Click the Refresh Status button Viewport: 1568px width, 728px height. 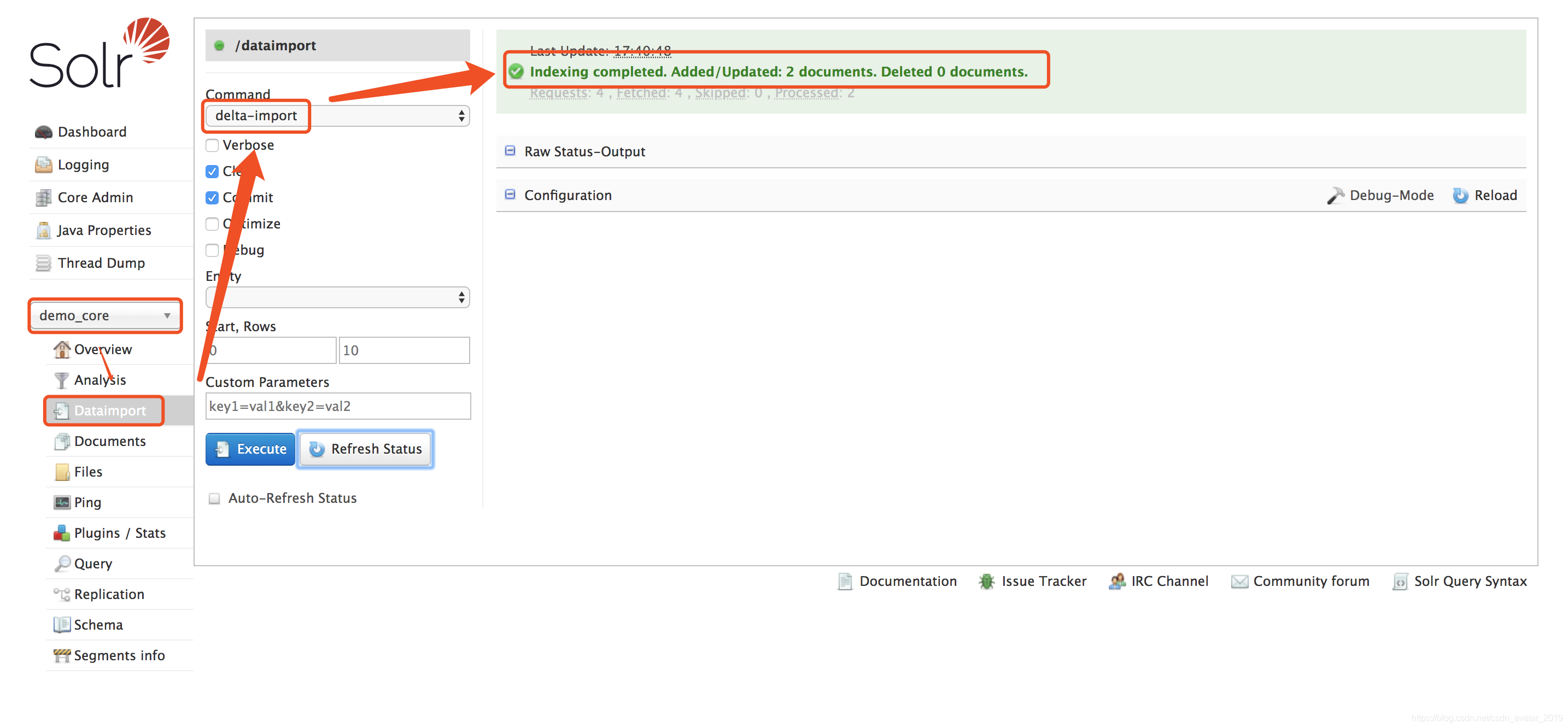(365, 449)
